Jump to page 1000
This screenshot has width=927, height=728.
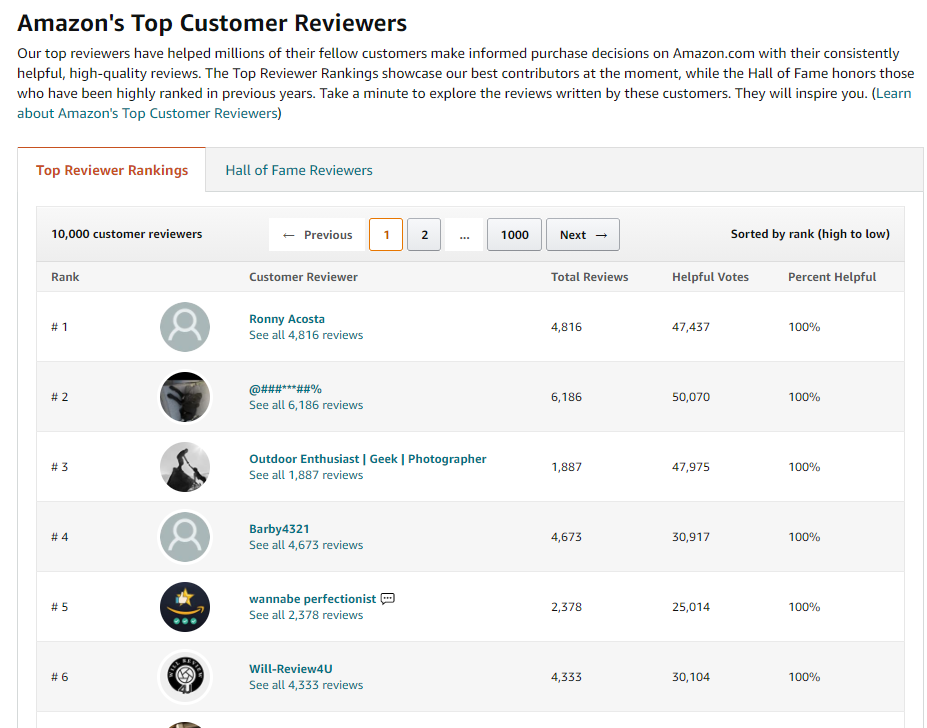[514, 235]
